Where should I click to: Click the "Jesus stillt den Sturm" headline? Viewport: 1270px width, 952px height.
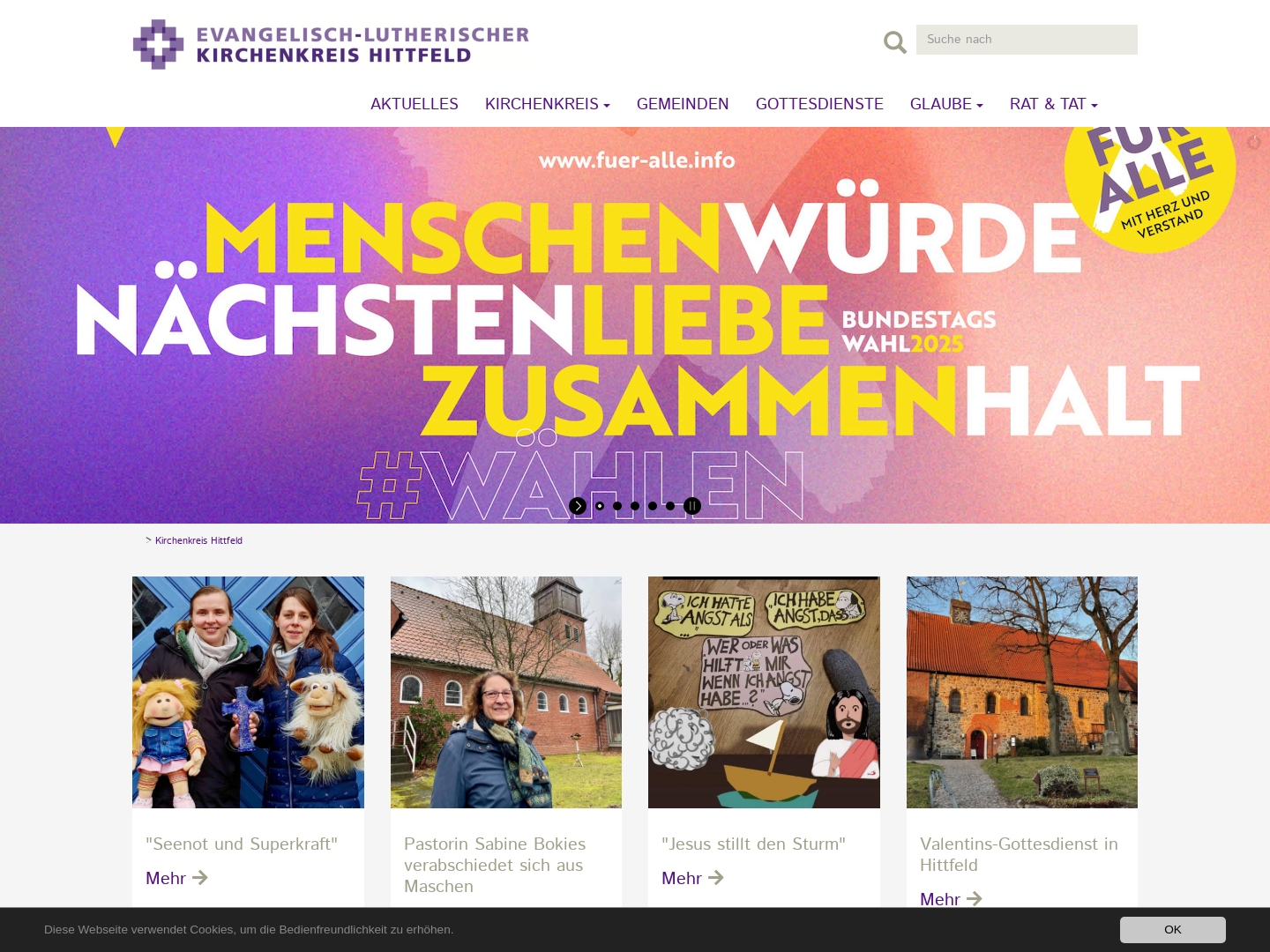(753, 844)
